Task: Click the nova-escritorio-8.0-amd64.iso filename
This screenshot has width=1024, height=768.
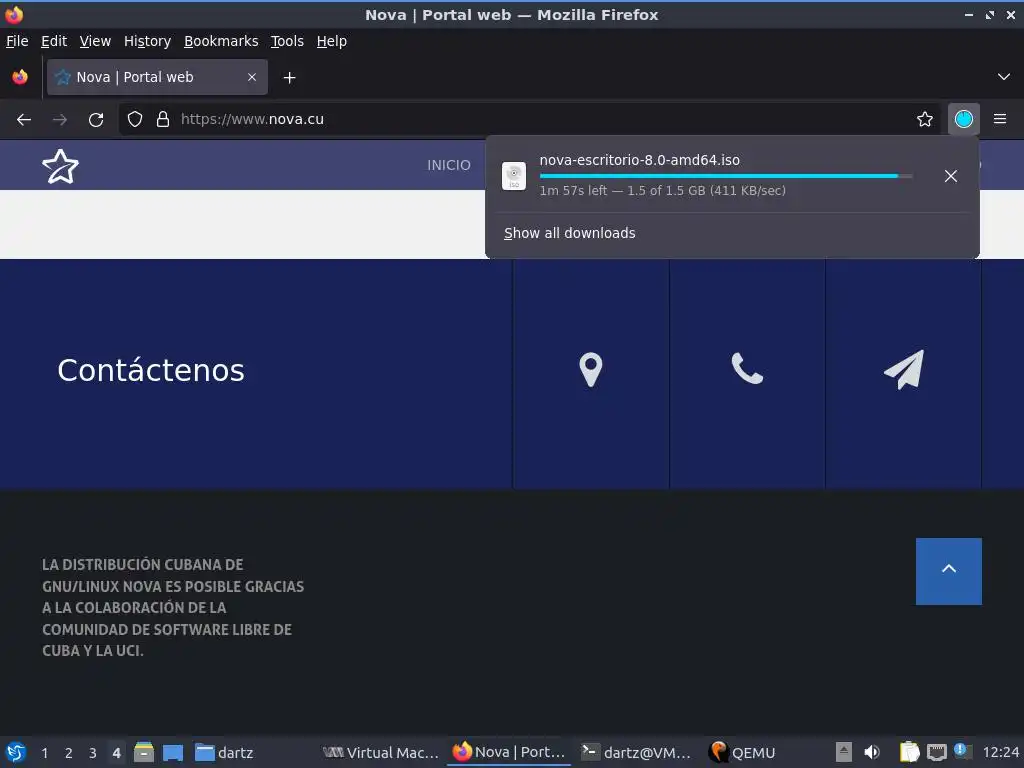Action: coord(639,160)
